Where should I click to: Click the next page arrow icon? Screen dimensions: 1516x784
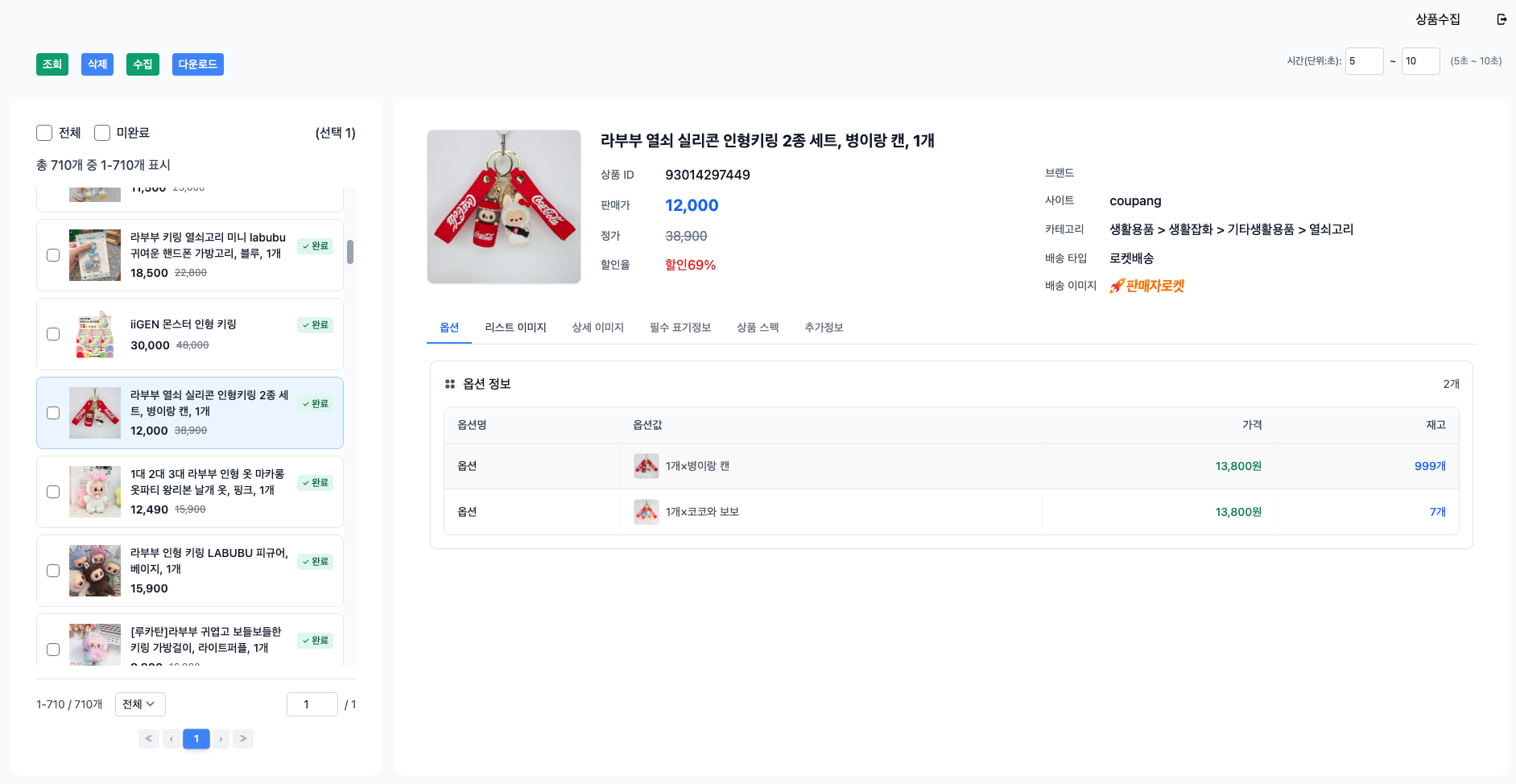coord(221,739)
